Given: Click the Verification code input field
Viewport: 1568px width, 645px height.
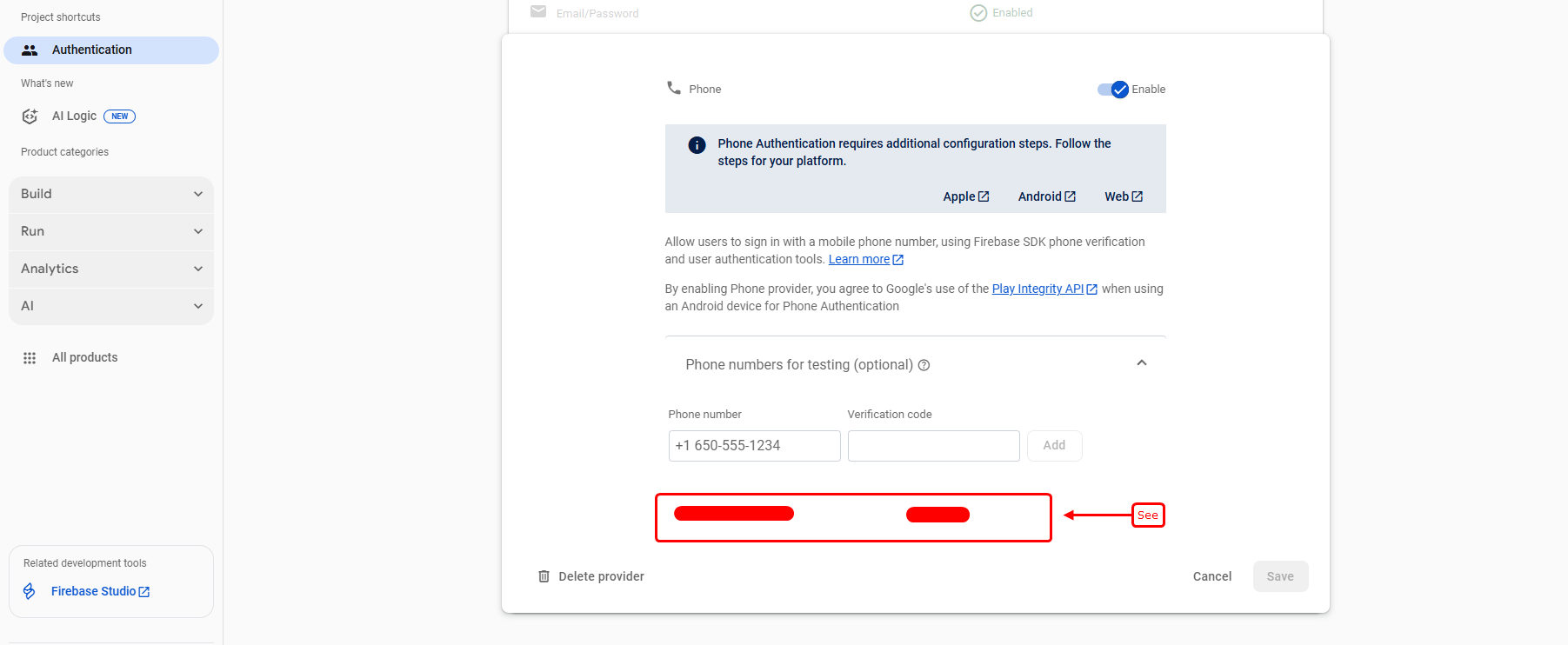Looking at the screenshot, I should click(x=933, y=446).
